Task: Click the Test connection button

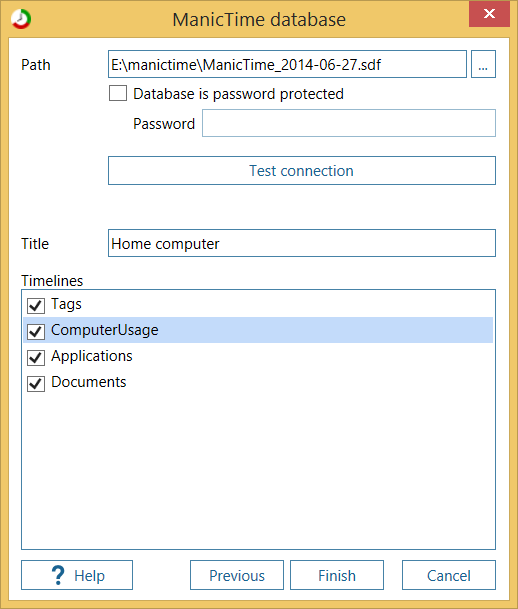Action: pyautogui.click(x=302, y=171)
